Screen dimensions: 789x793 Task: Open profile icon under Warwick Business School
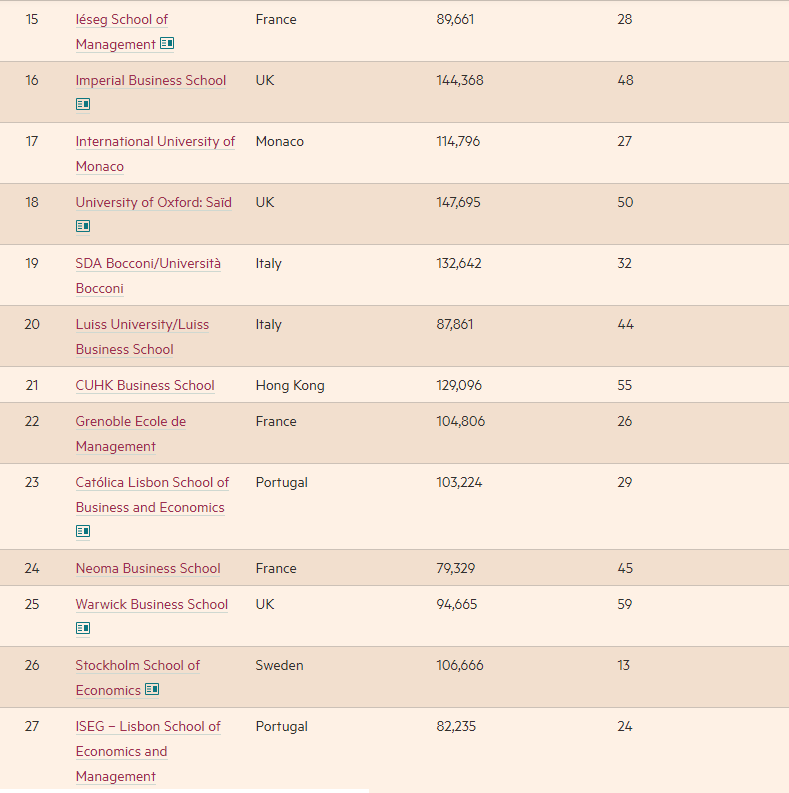[83, 628]
